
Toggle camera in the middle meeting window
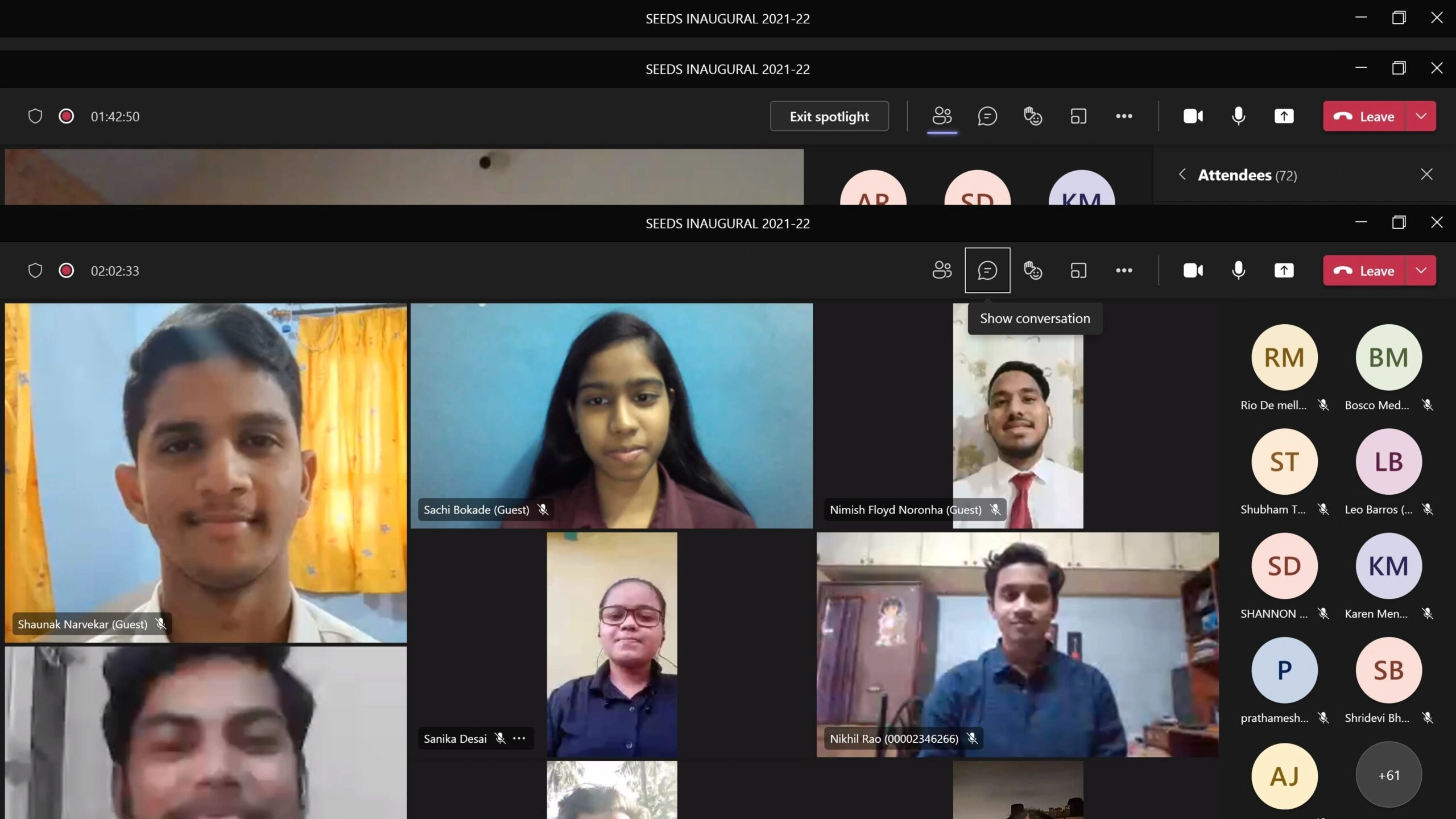point(1193,116)
